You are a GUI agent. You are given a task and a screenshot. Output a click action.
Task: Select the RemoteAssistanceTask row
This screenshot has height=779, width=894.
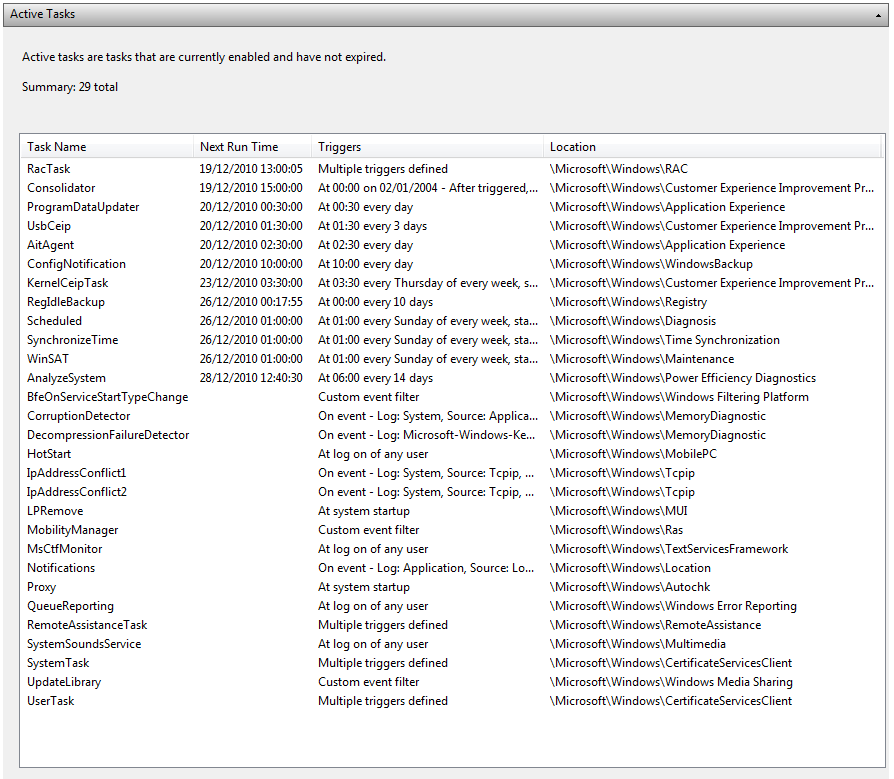452,625
